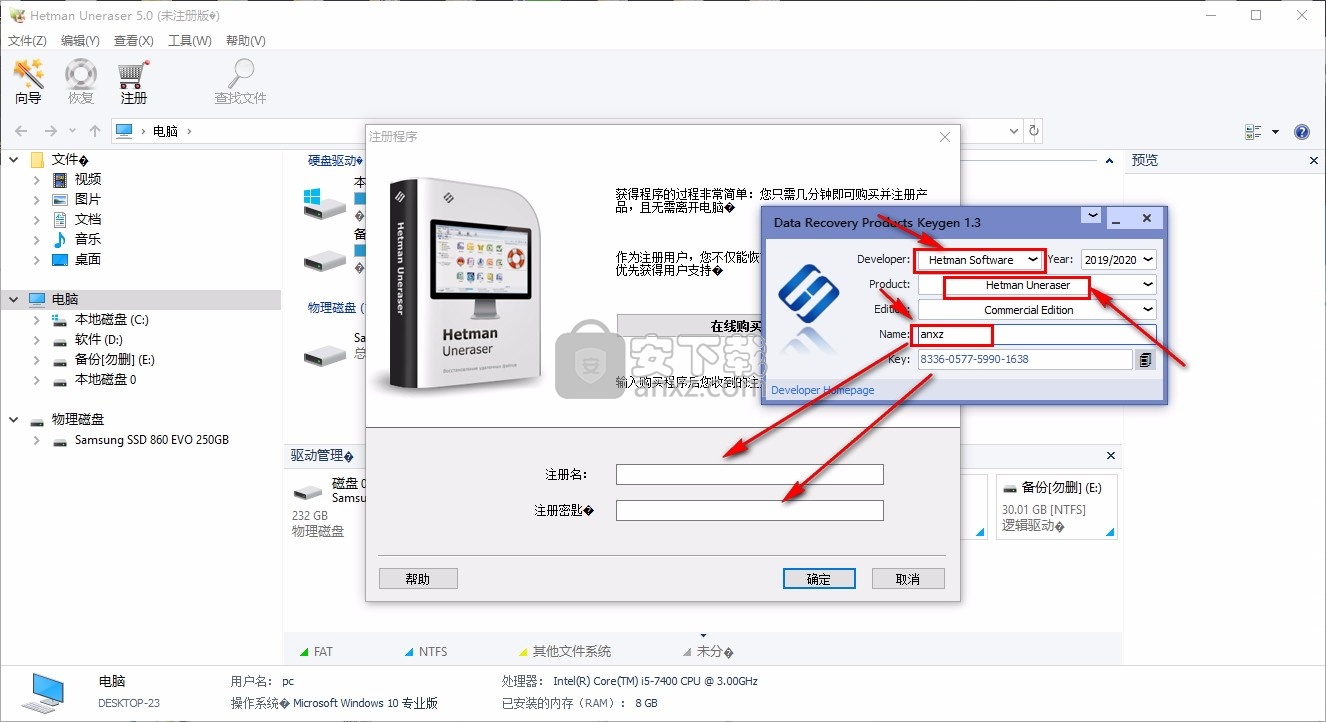Go forward with the right arrow navigation icon
This screenshot has height=722, width=1326.
pyautogui.click(x=50, y=131)
